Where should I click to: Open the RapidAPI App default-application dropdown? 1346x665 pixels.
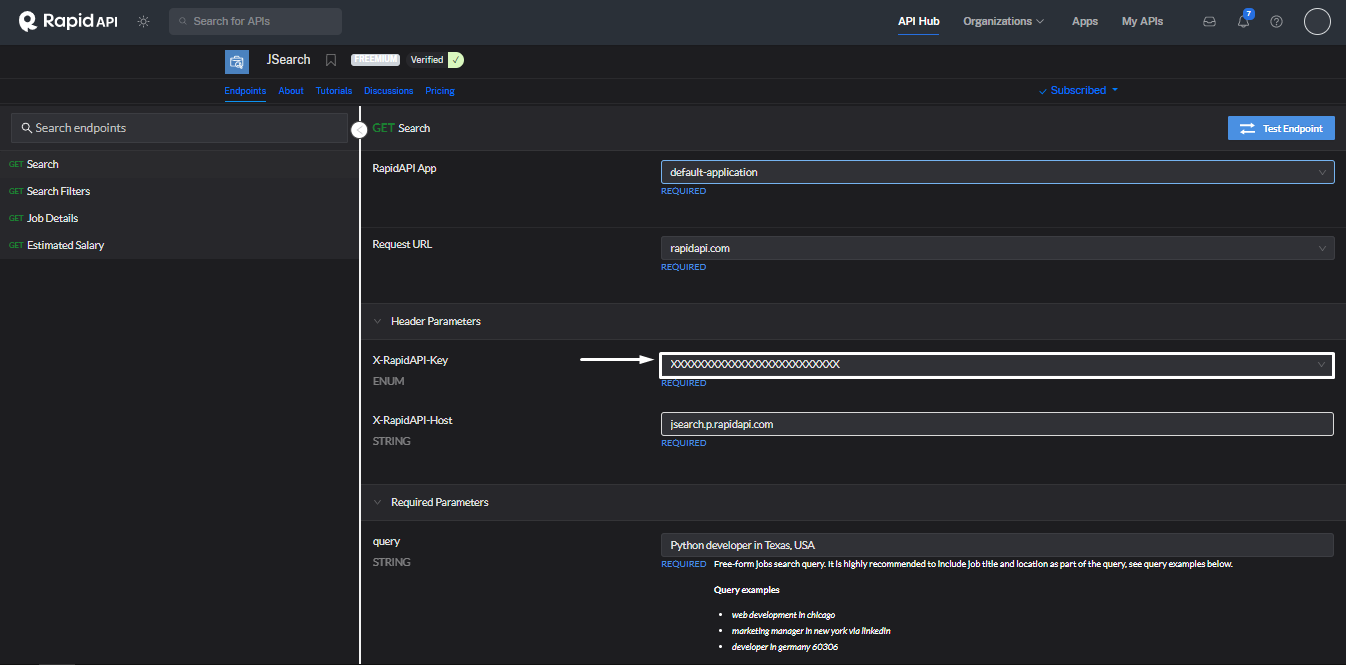(x=997, y=172)
